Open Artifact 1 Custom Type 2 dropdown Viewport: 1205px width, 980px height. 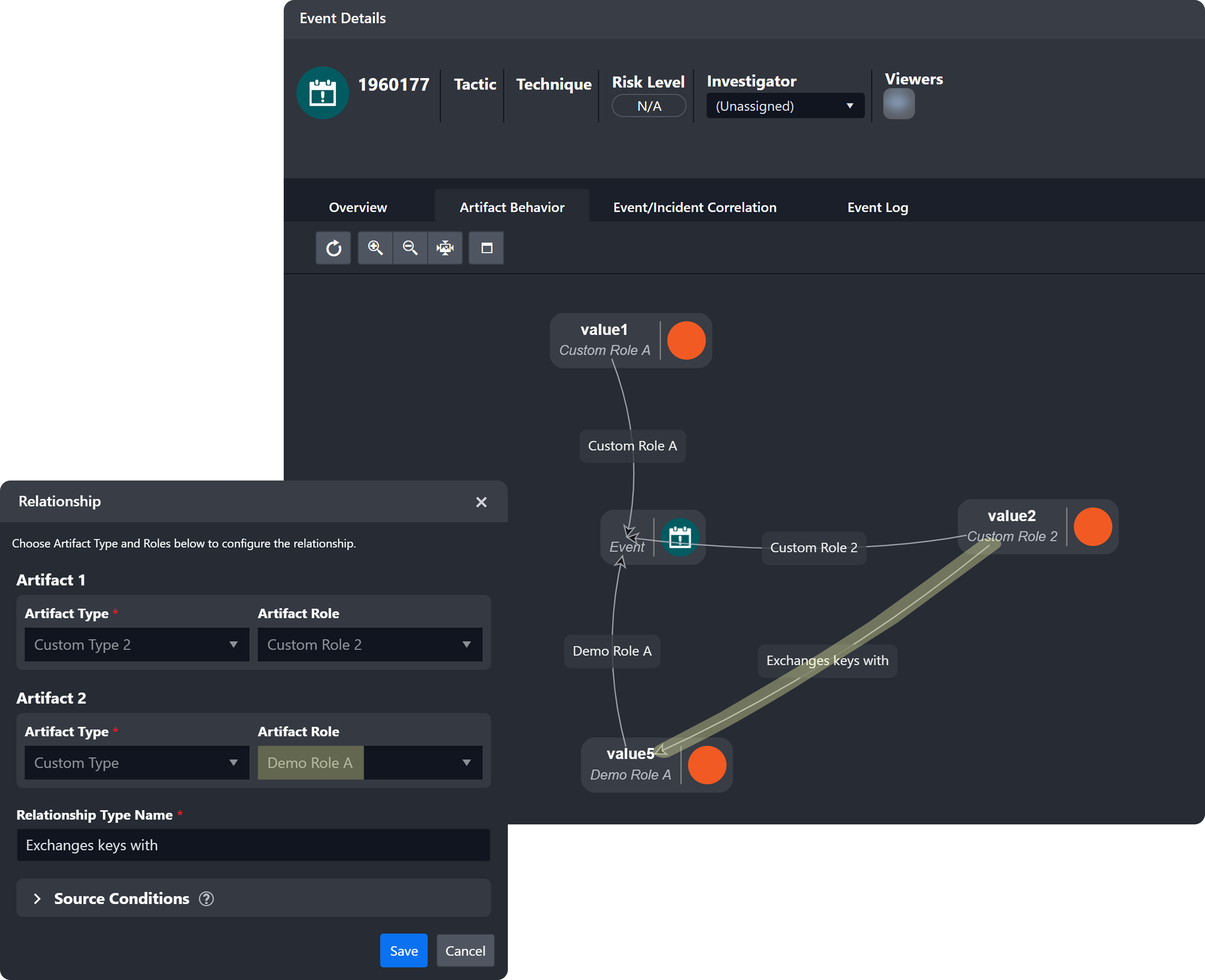(137, 645)
